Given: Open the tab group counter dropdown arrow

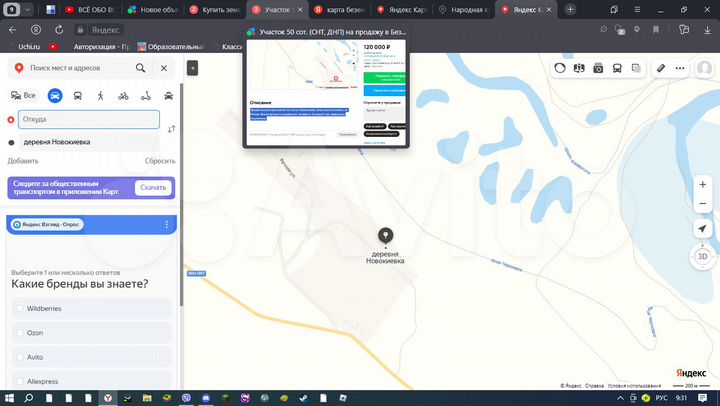Looking at the screenshot, I should pyautogui.click(x=27, y=9).
